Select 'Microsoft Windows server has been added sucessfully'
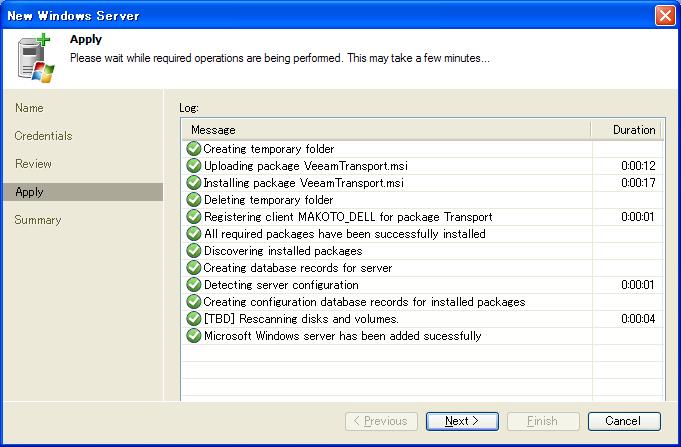This screenshot has height=447, width=681. [423, 335]
